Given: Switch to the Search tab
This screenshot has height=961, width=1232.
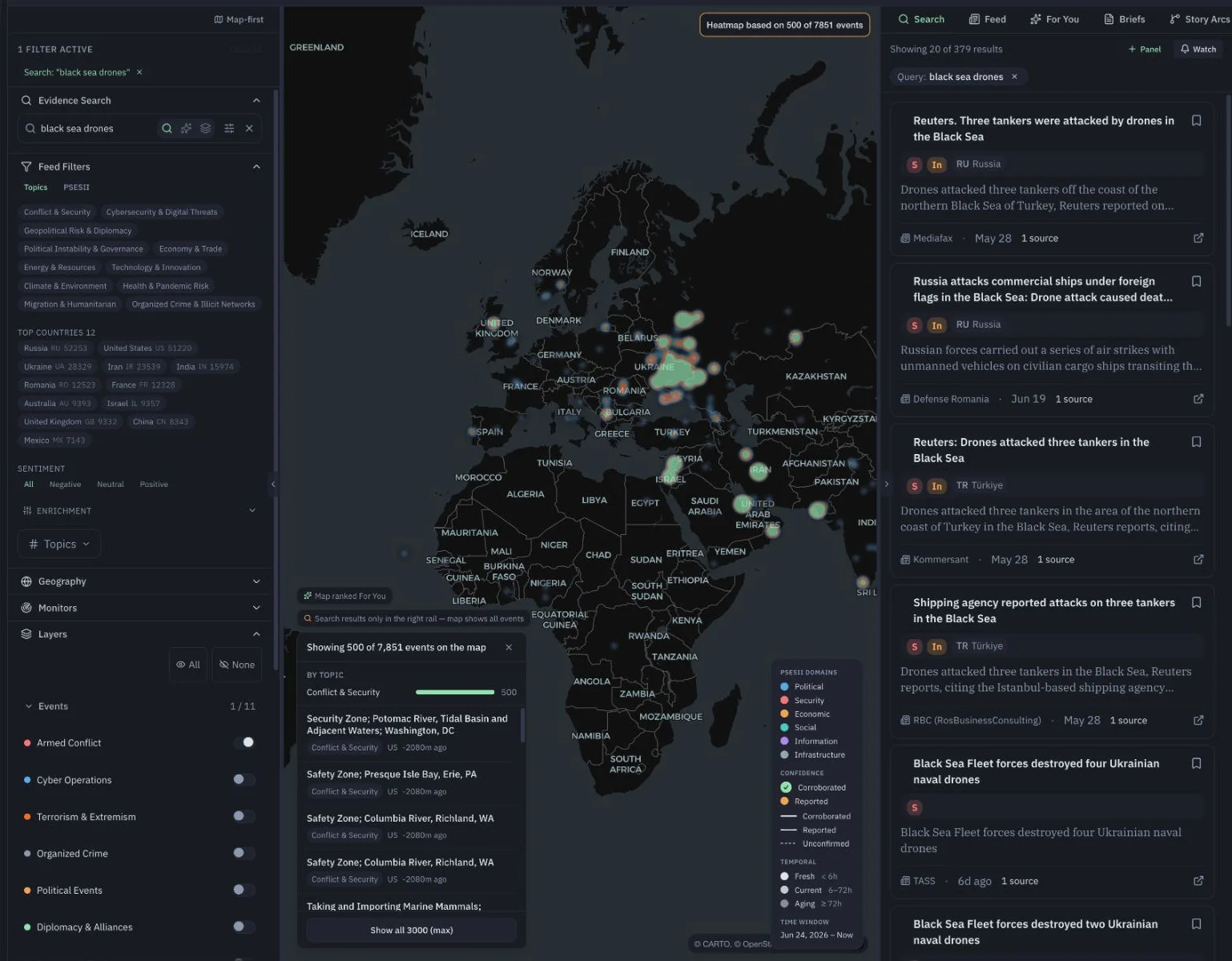Looking at the screenshot, I should pyautogui.click(x=921, y=19).
